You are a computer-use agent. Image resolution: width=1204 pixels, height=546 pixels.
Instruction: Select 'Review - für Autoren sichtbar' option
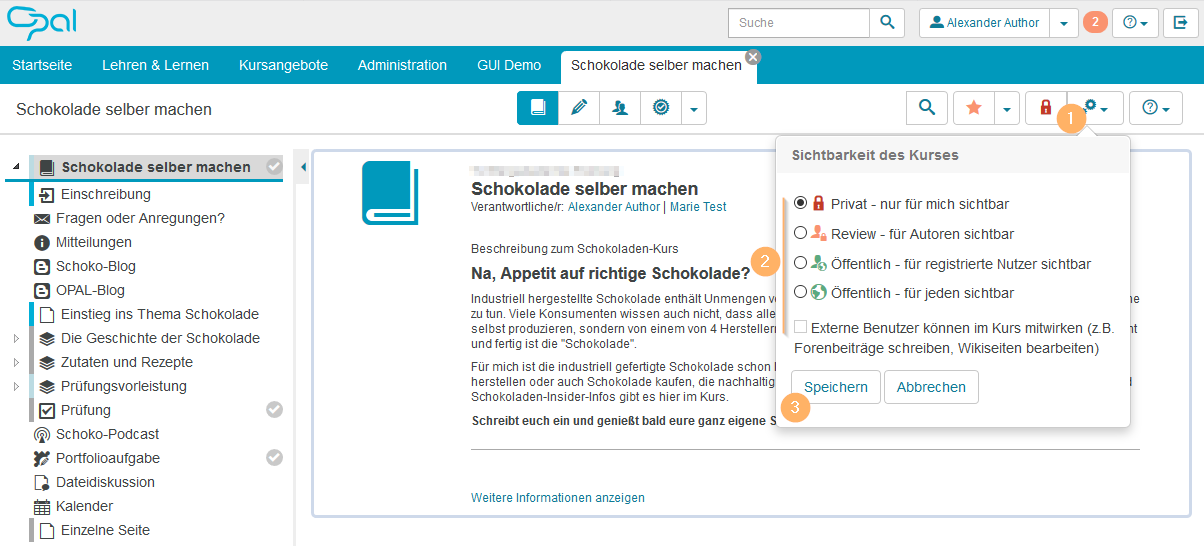click(800, 233)
